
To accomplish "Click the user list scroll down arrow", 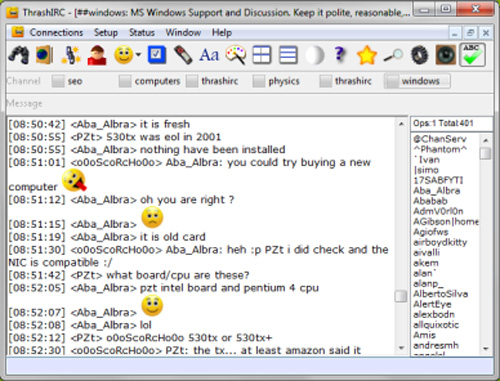I will [486, 349].
